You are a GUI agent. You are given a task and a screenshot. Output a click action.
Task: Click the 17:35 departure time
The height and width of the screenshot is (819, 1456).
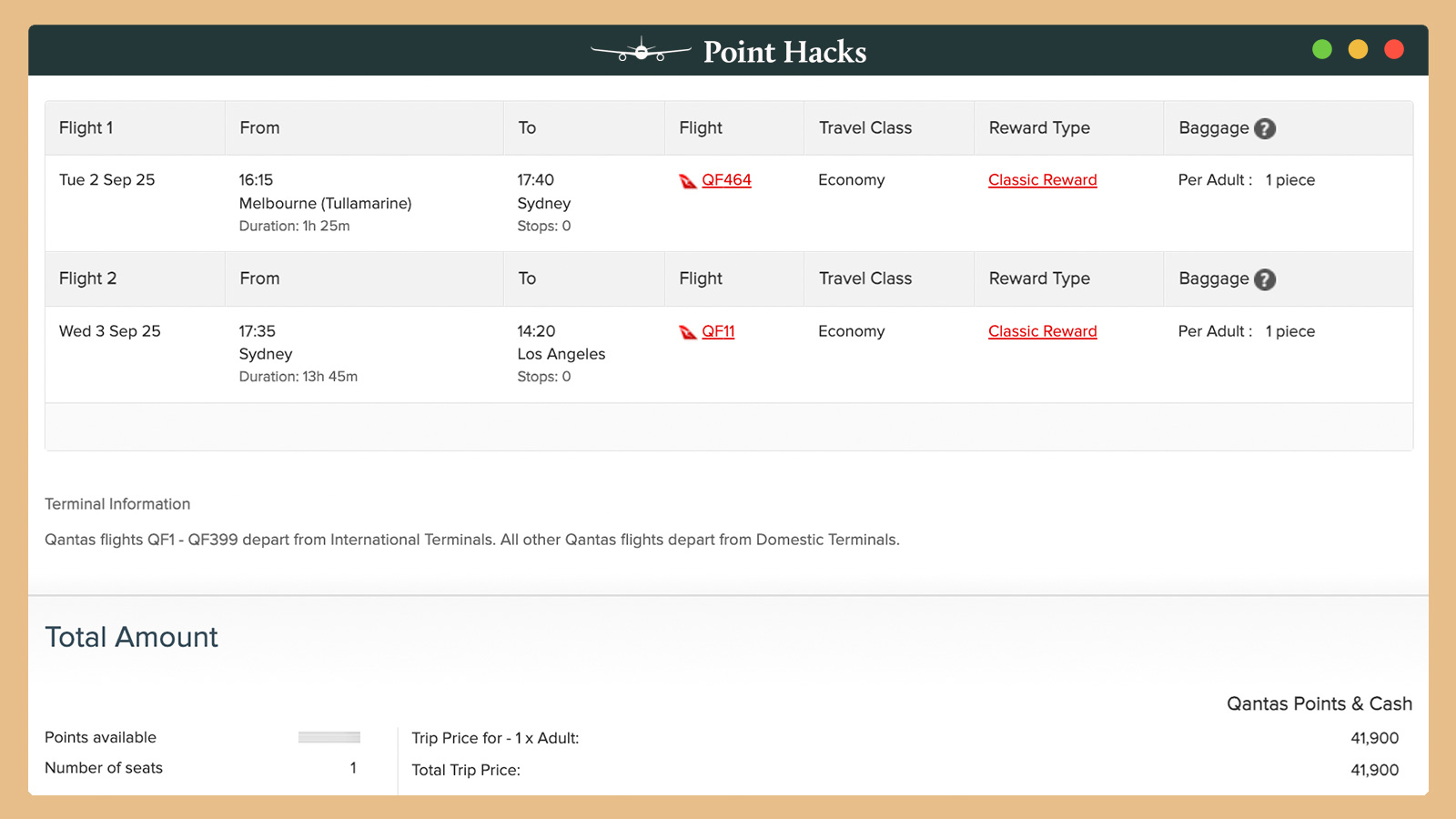[x=258, y=331]
